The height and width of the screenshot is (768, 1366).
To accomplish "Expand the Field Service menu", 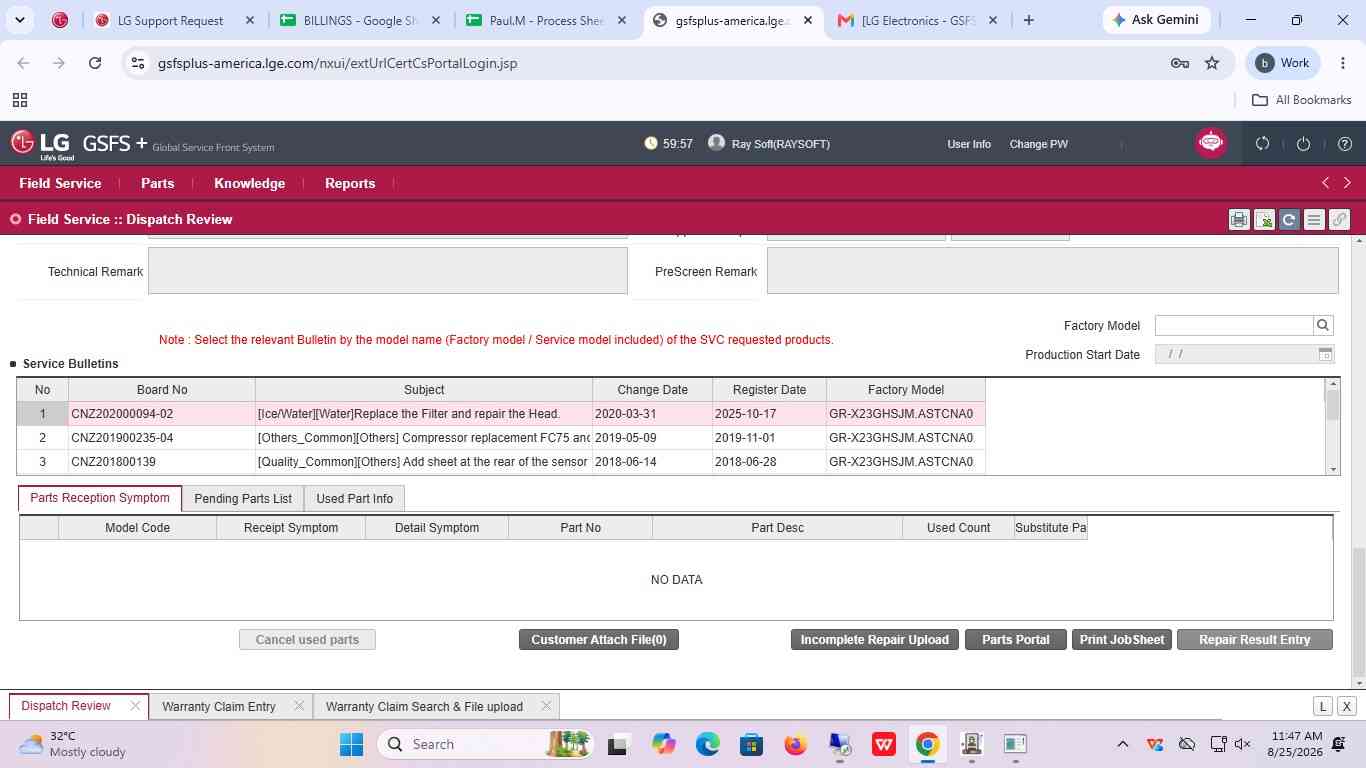I will (x=60, y=183).
